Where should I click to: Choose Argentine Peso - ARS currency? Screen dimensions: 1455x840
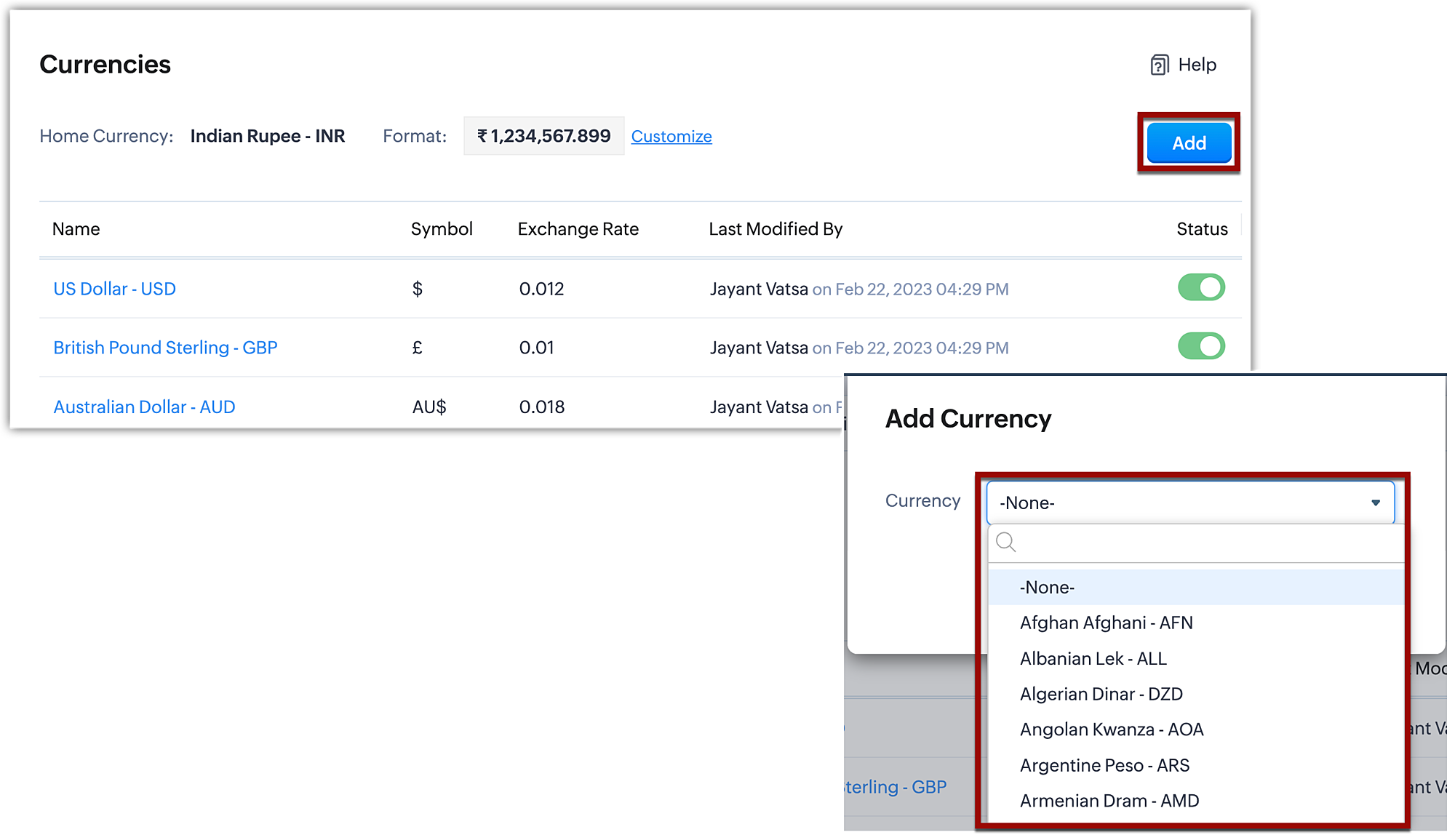point(1104,765)
